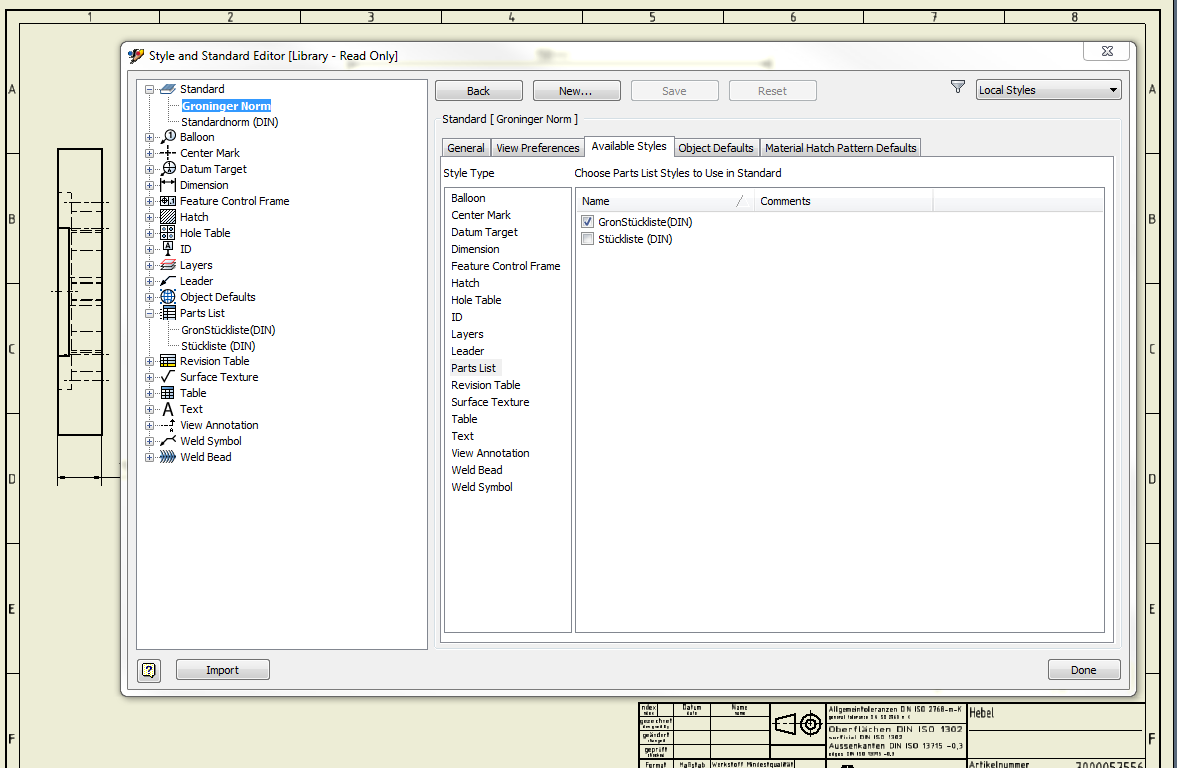
Task: Select Leader in the Style Type list
Action: 467,351
